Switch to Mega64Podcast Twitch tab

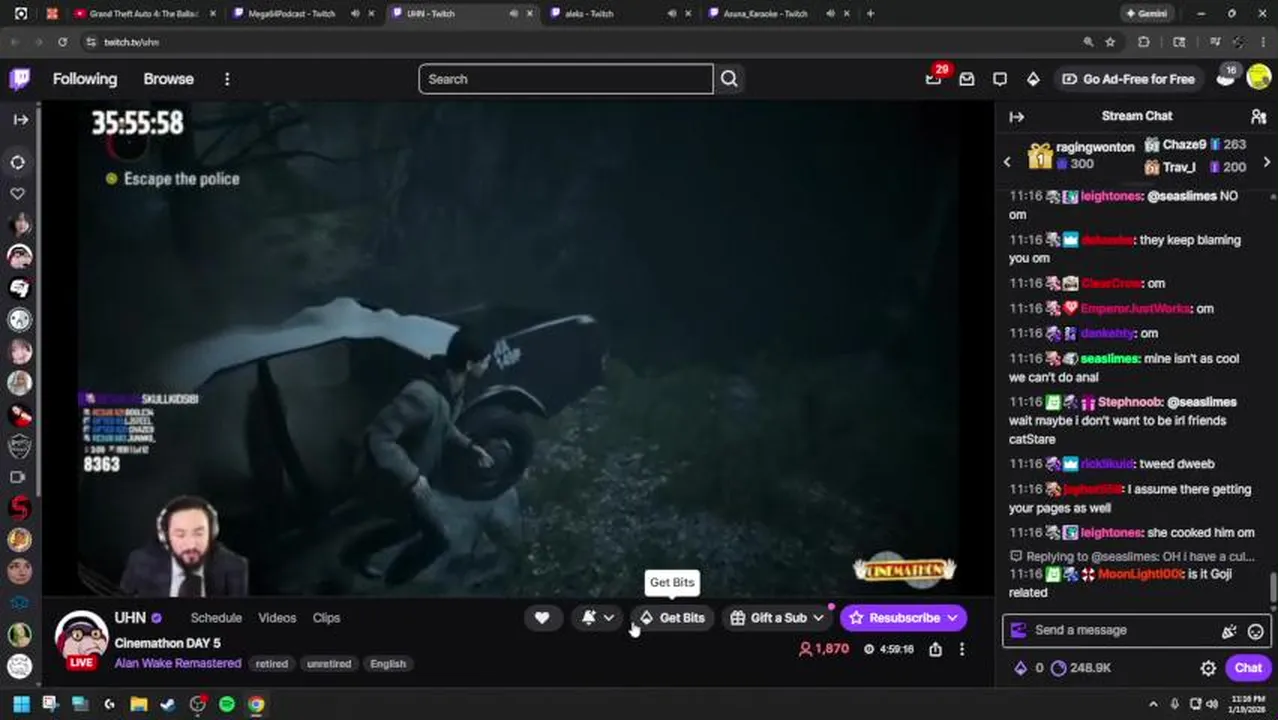(x=292, y=14)
